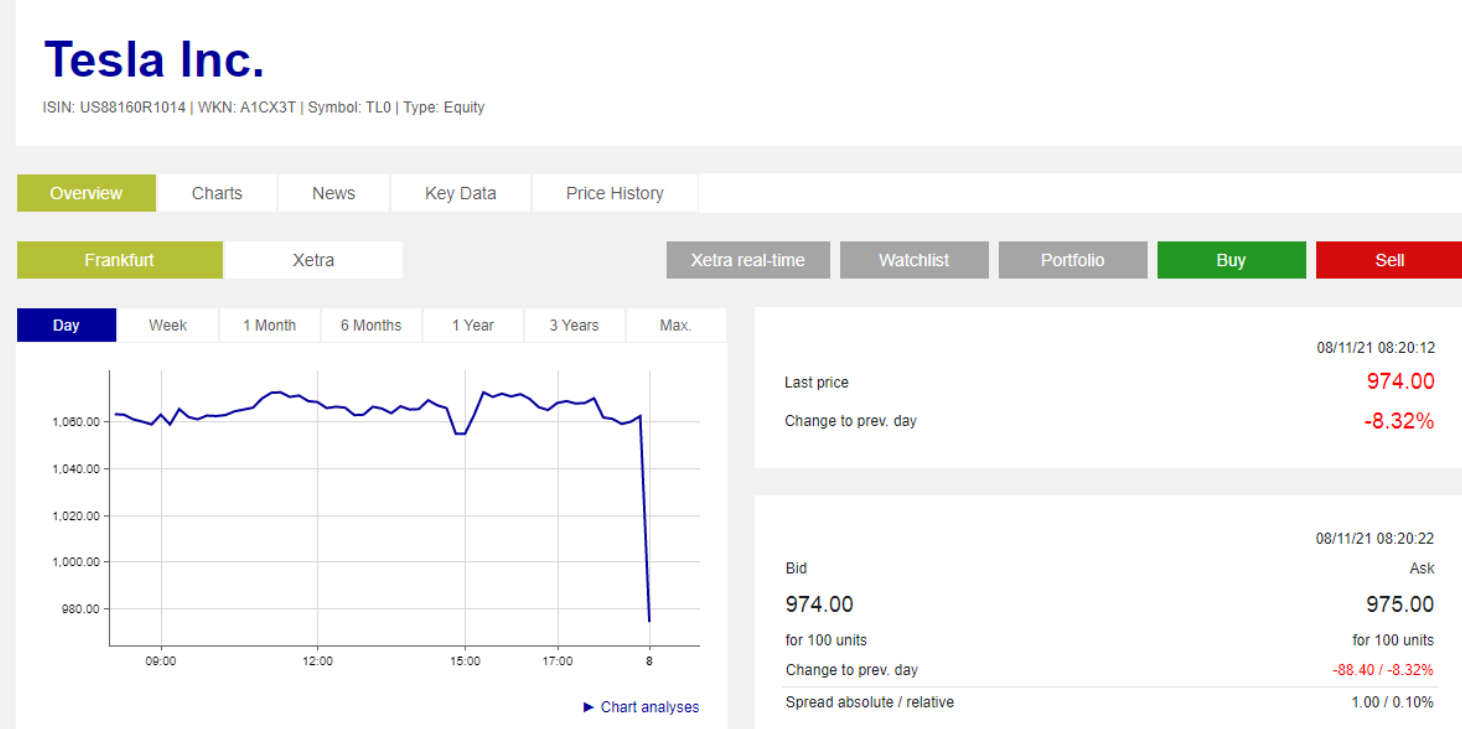Click the Spread absolute / relative label
1462x729 pixels.
[x=870, y=702]
